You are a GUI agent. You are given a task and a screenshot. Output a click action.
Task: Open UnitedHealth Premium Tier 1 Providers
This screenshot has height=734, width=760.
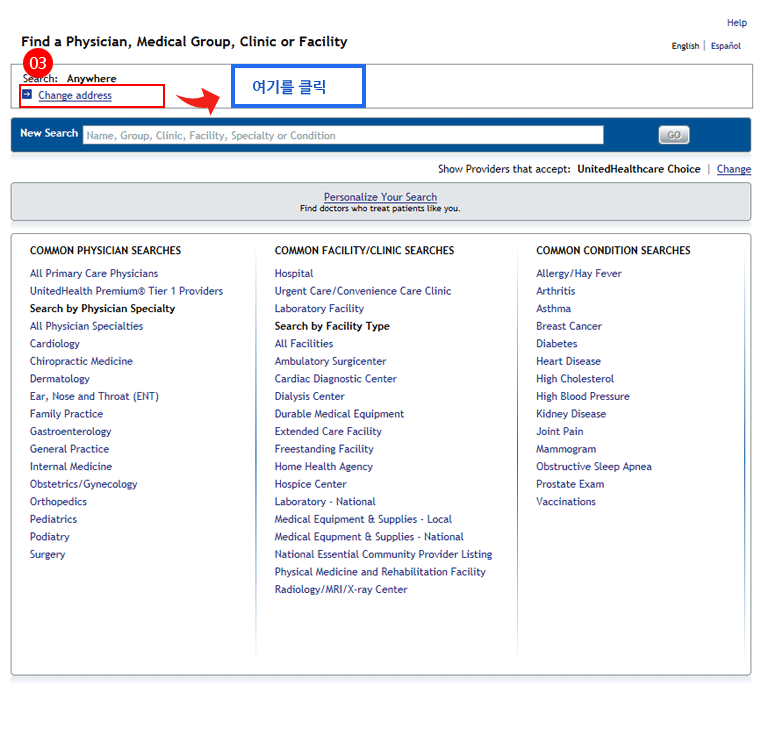[x=126, y=291]
